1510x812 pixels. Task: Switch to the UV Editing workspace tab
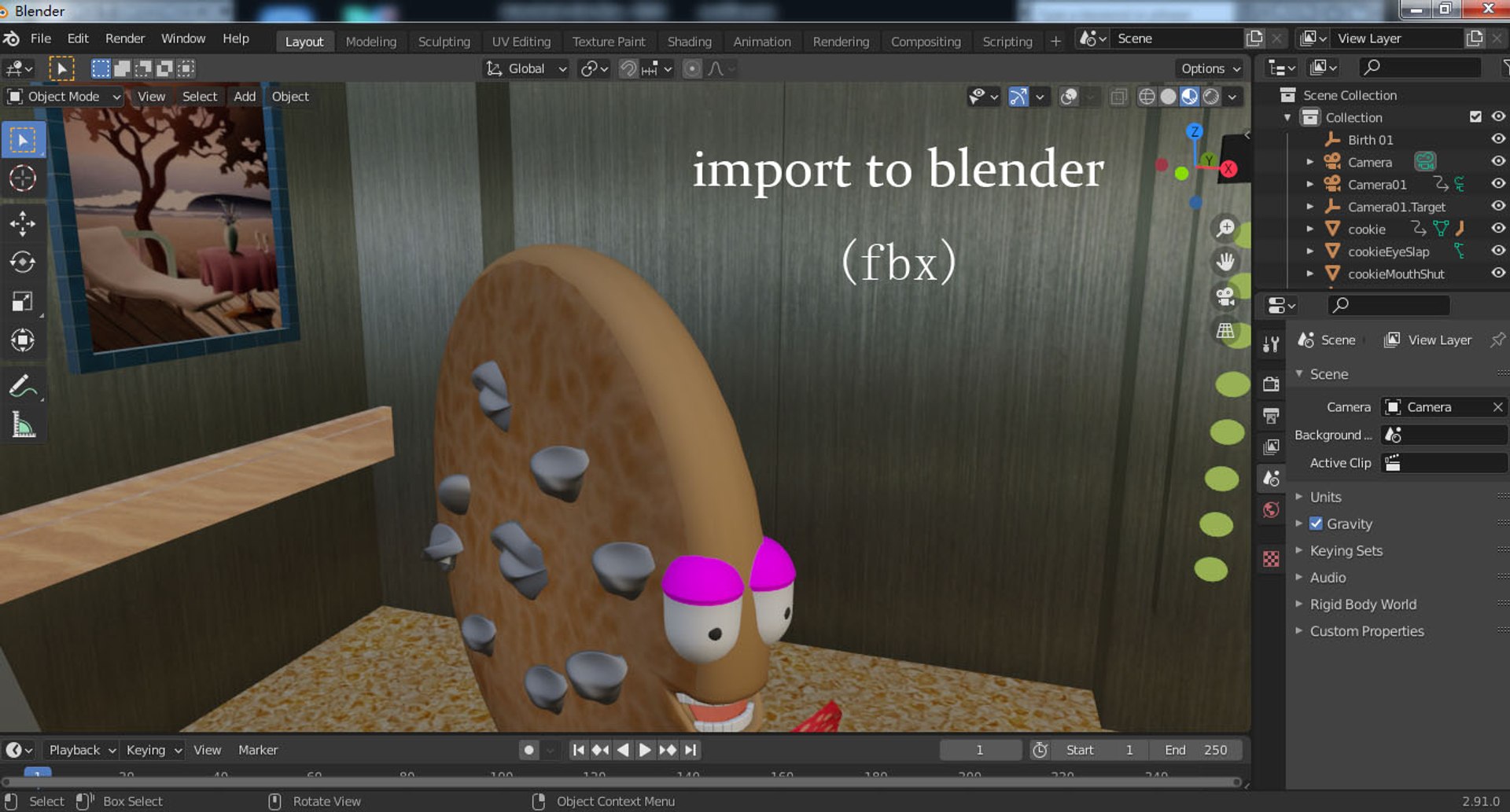[x=521, y=42]
